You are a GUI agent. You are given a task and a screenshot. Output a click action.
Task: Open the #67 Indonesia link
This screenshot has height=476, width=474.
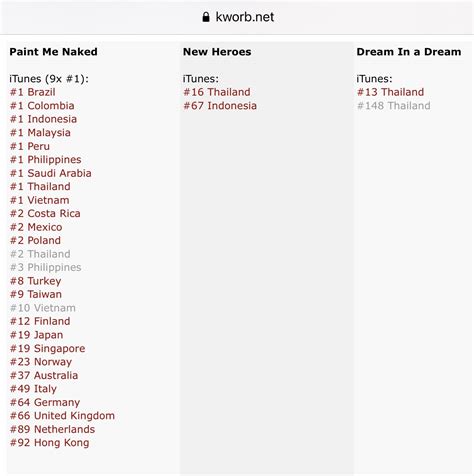point(220,106)
